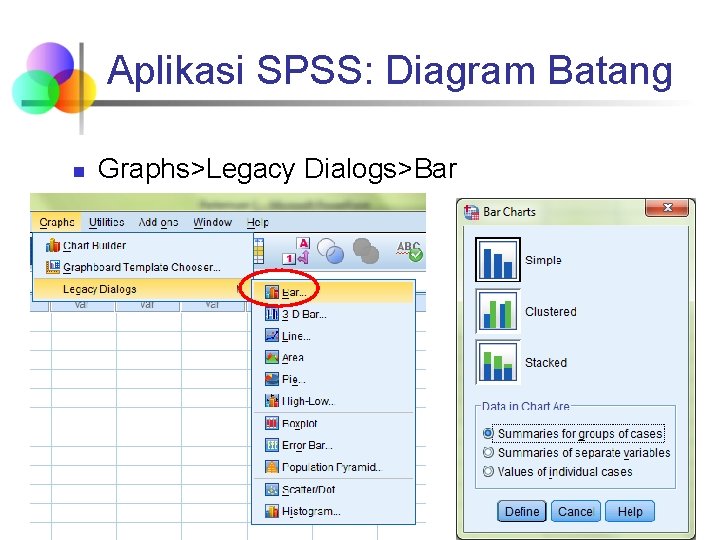The width and height of the screenshot is (720, 540).
Task: Select Line... chart entry
Action: click(x=334, y=336)
